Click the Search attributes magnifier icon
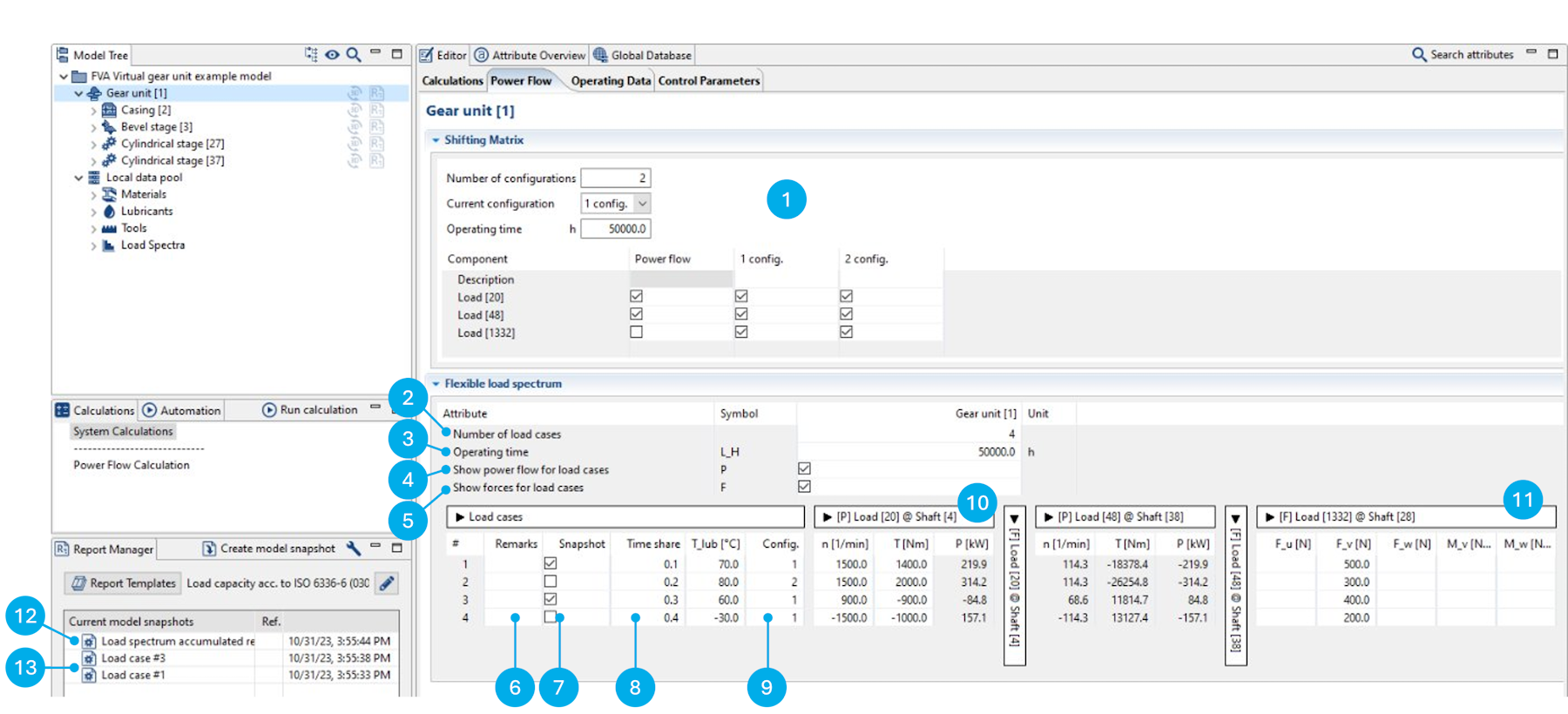The image size is (1568, 714). 1419,55
